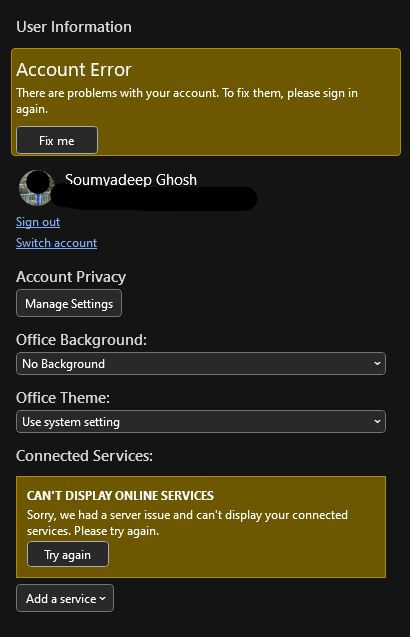The image size is (410, 637).
Task: Click the Account Privacy heading
Action: (71, 277)
